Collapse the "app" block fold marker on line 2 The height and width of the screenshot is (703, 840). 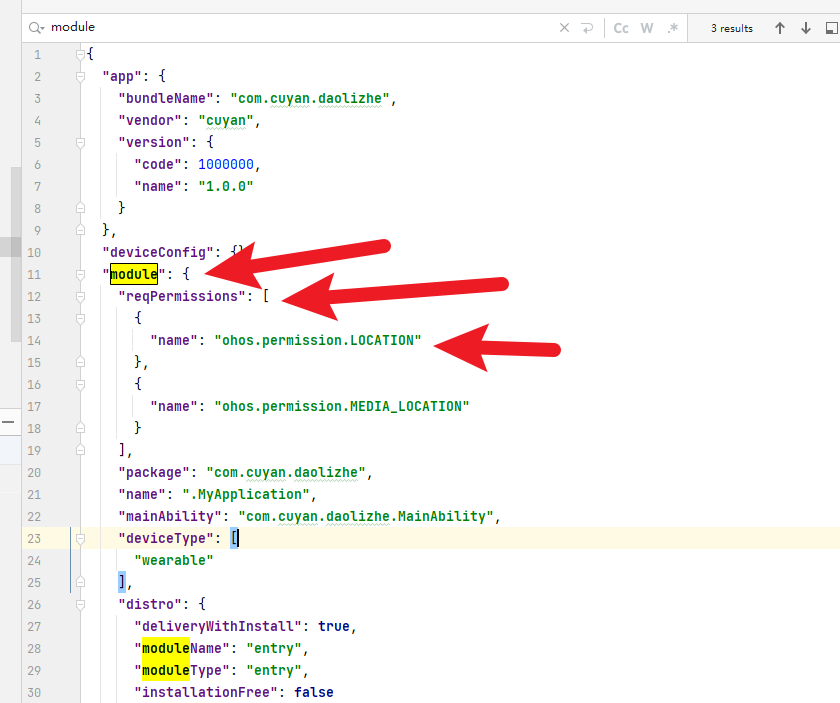[80, 77]
